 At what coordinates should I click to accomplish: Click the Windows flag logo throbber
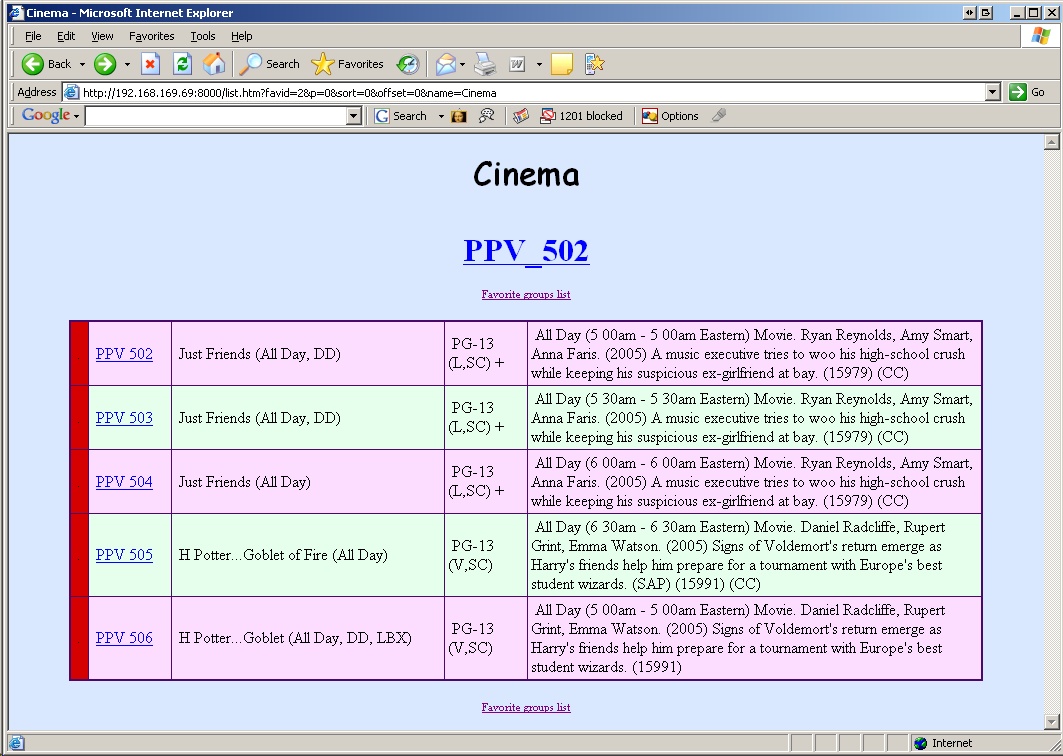pyautogui.click(x=1040, y=37)
